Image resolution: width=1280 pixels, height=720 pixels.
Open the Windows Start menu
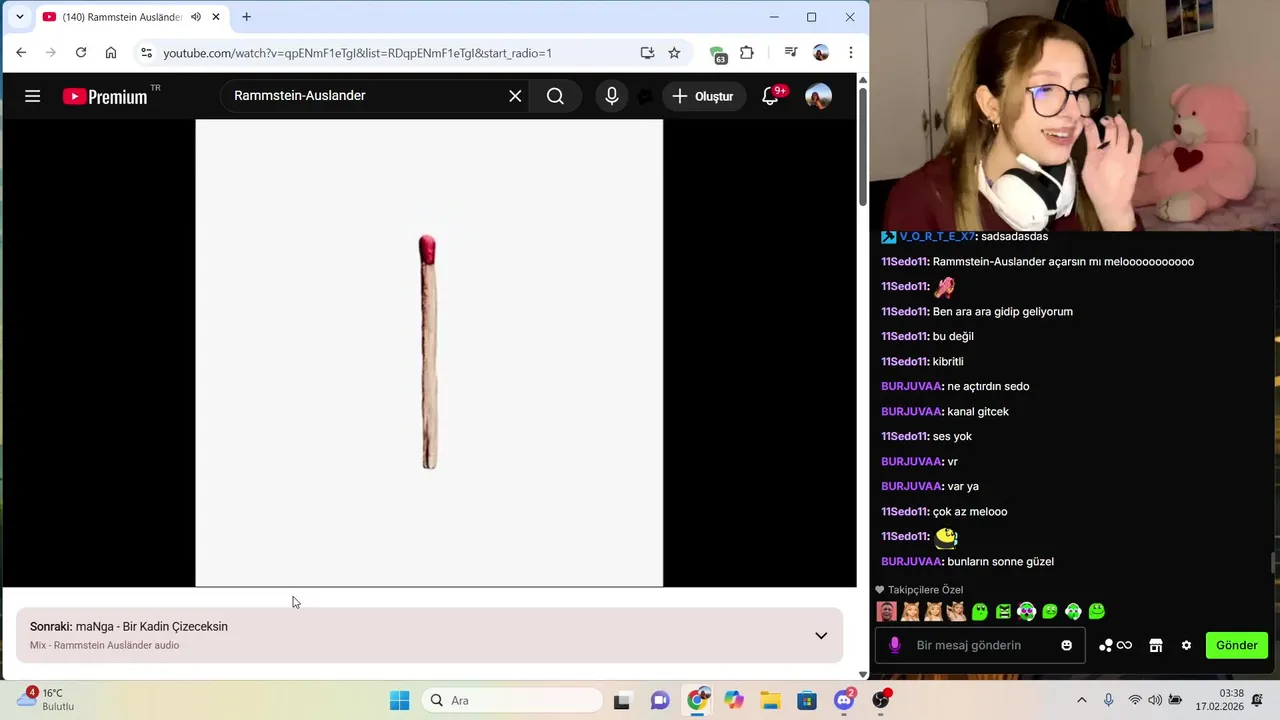point(399,700)
